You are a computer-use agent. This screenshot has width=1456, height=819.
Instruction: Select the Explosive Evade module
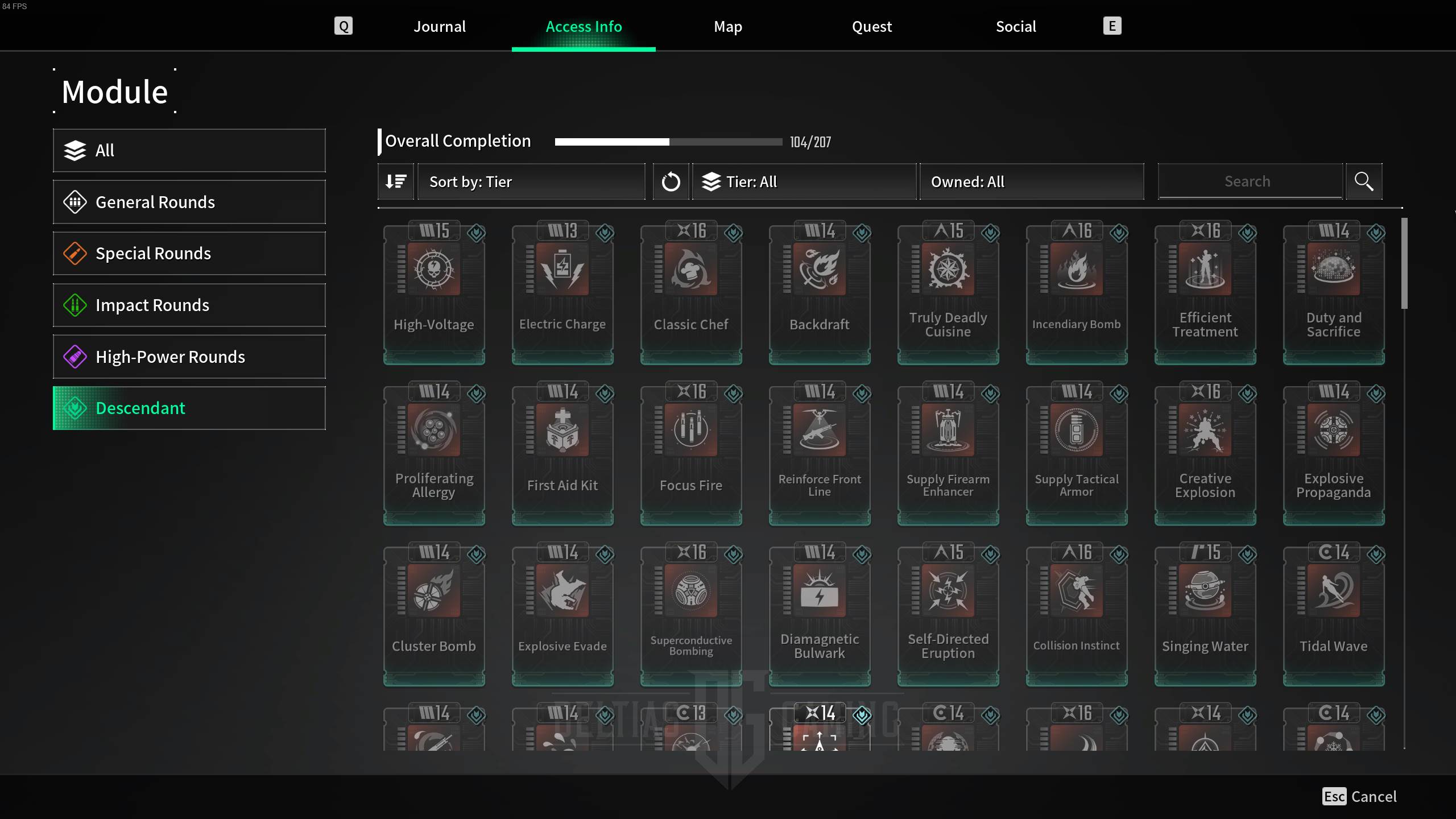pos(562,615)
